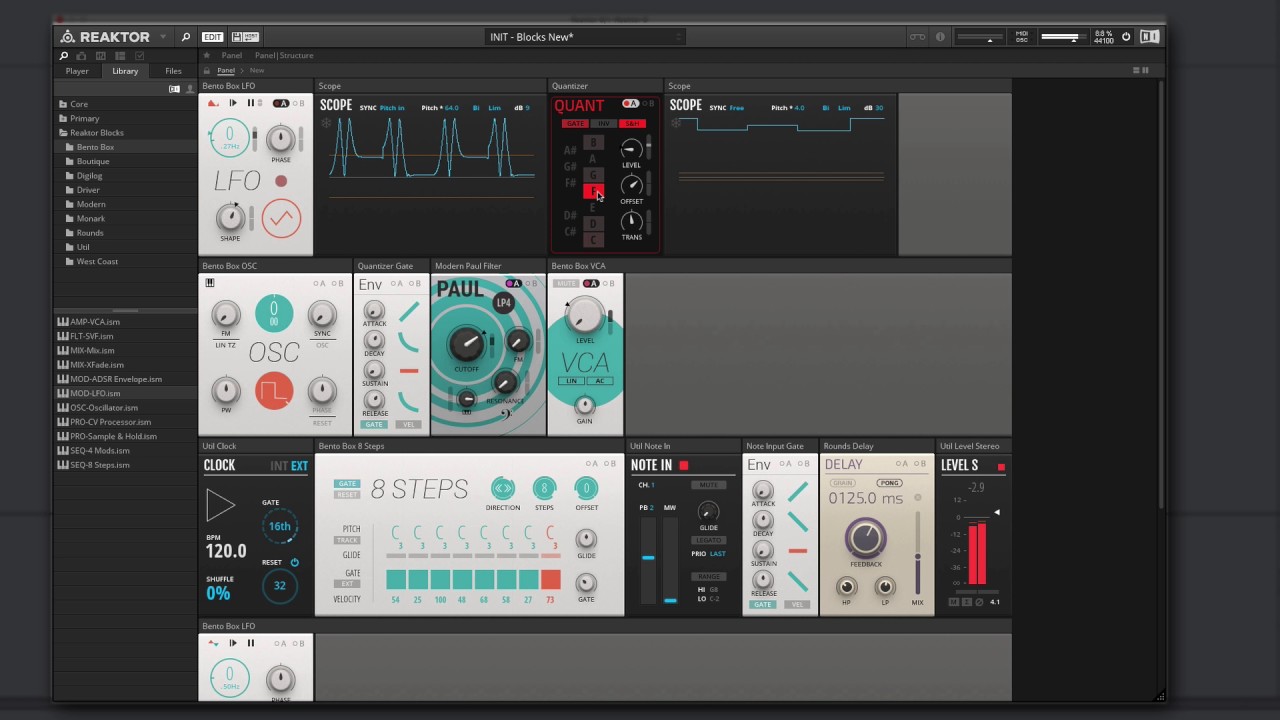The height and width of the screenshot is (720, 1280).
Task: Toggle the Paul filter LP4 mode badge
Action: (504, 302)
